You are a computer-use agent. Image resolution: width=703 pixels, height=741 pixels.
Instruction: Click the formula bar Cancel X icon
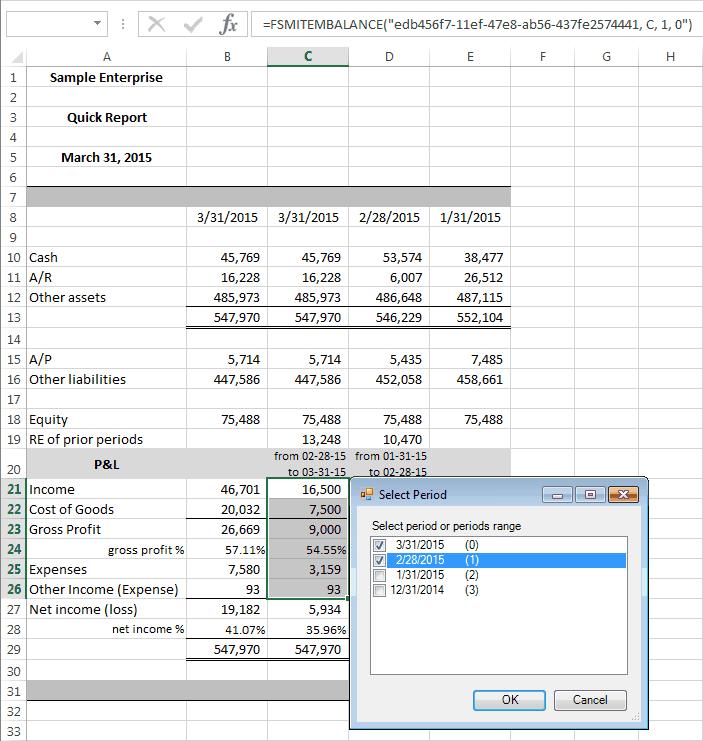(156, 24)
